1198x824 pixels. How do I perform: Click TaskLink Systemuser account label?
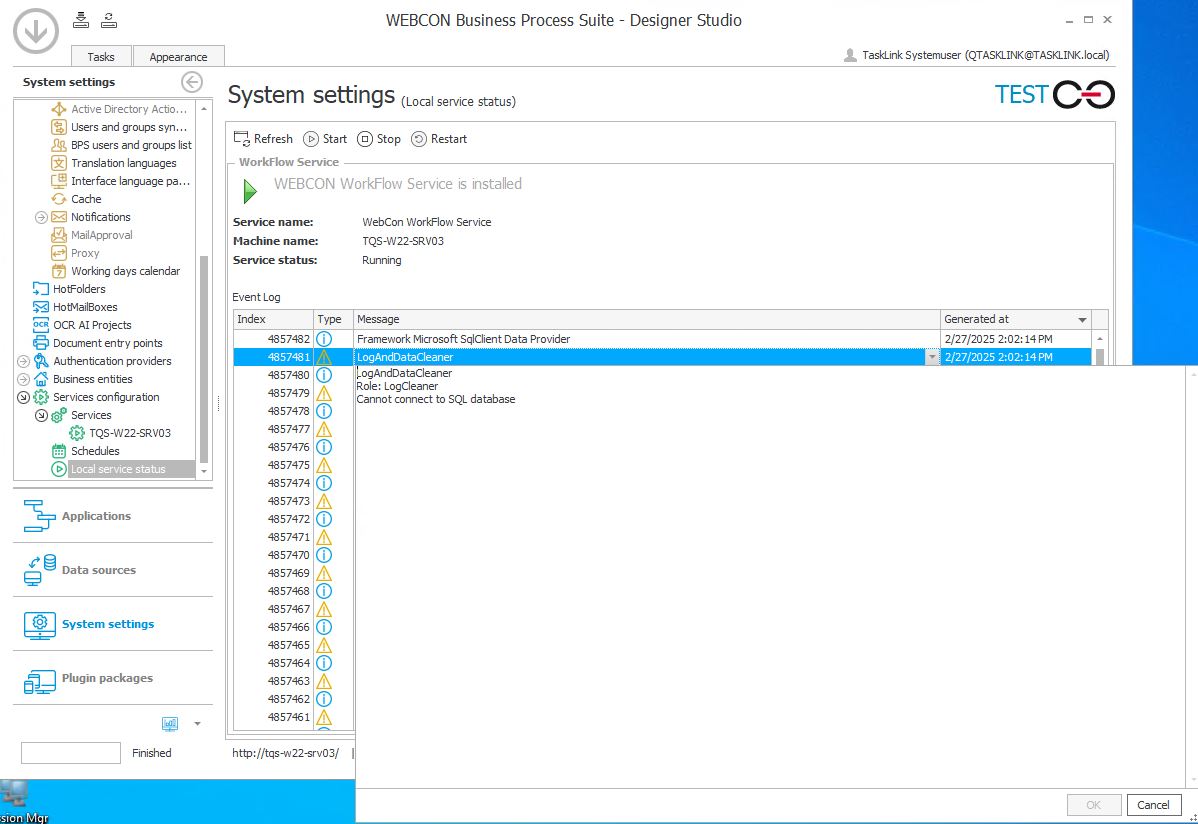pos(986,55)
